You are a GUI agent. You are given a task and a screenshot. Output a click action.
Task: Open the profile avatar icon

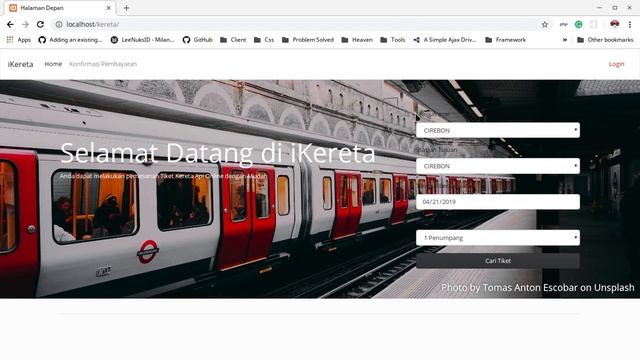tap(614, 24)
